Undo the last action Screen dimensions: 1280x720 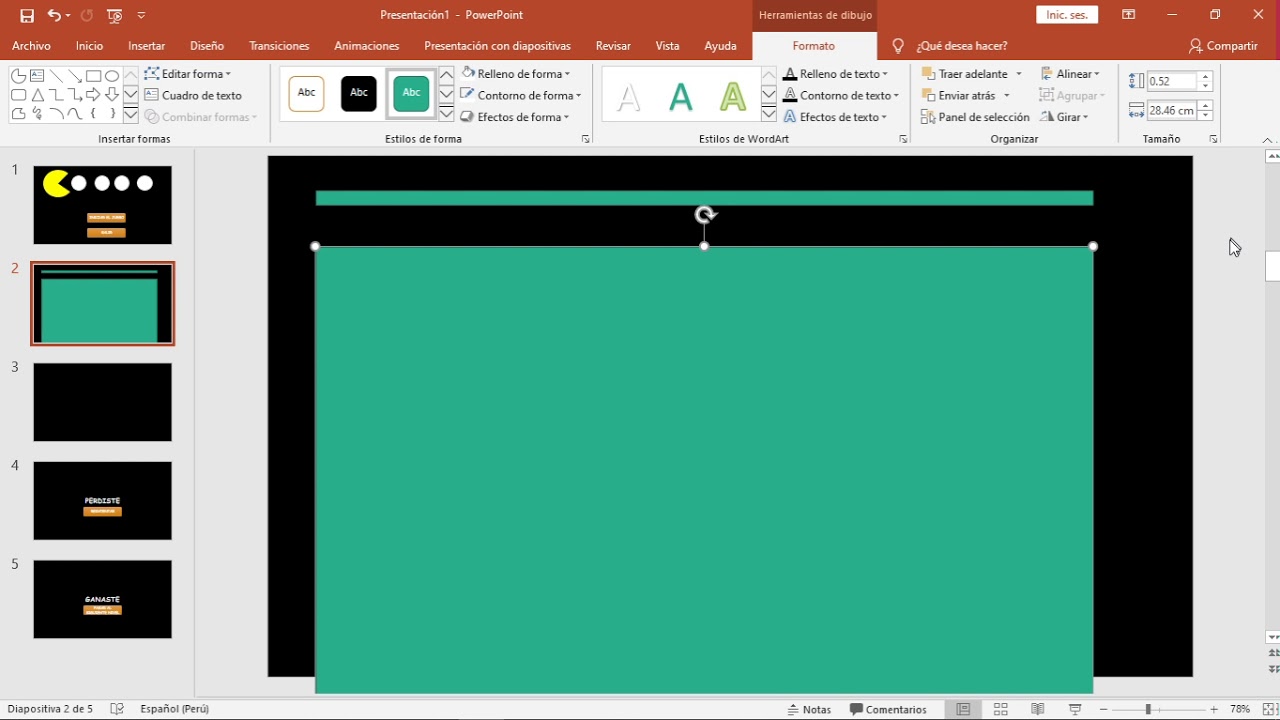pos(54,15)
